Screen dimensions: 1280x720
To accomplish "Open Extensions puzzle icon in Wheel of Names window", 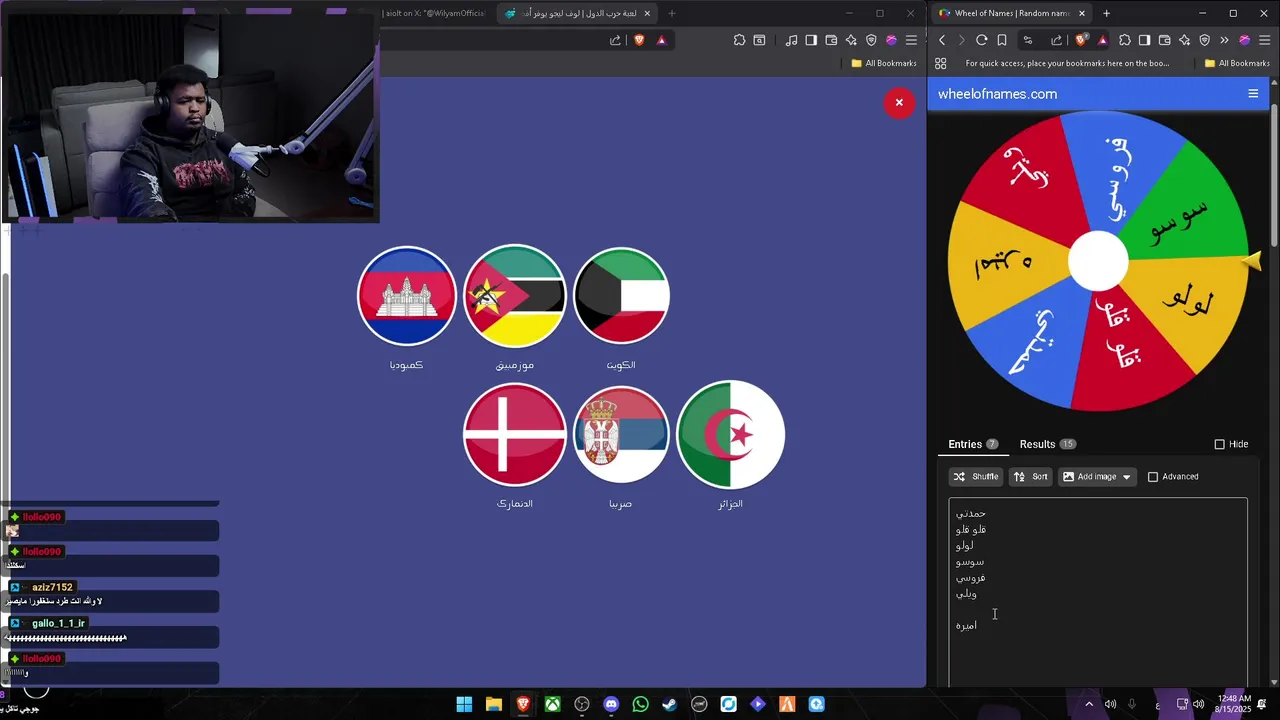I will (x=1125, y=40).
